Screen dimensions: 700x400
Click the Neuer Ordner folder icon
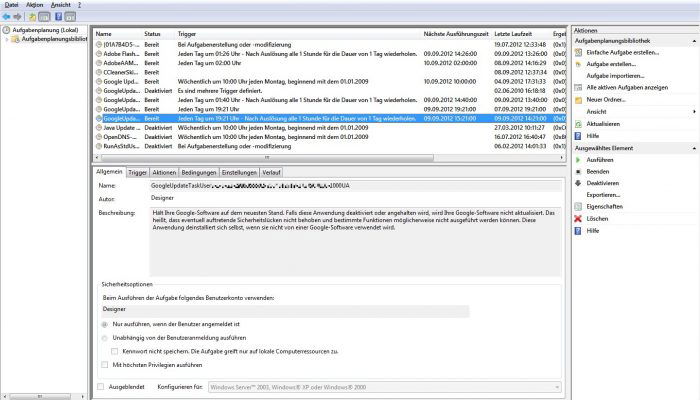pos(578,100)
